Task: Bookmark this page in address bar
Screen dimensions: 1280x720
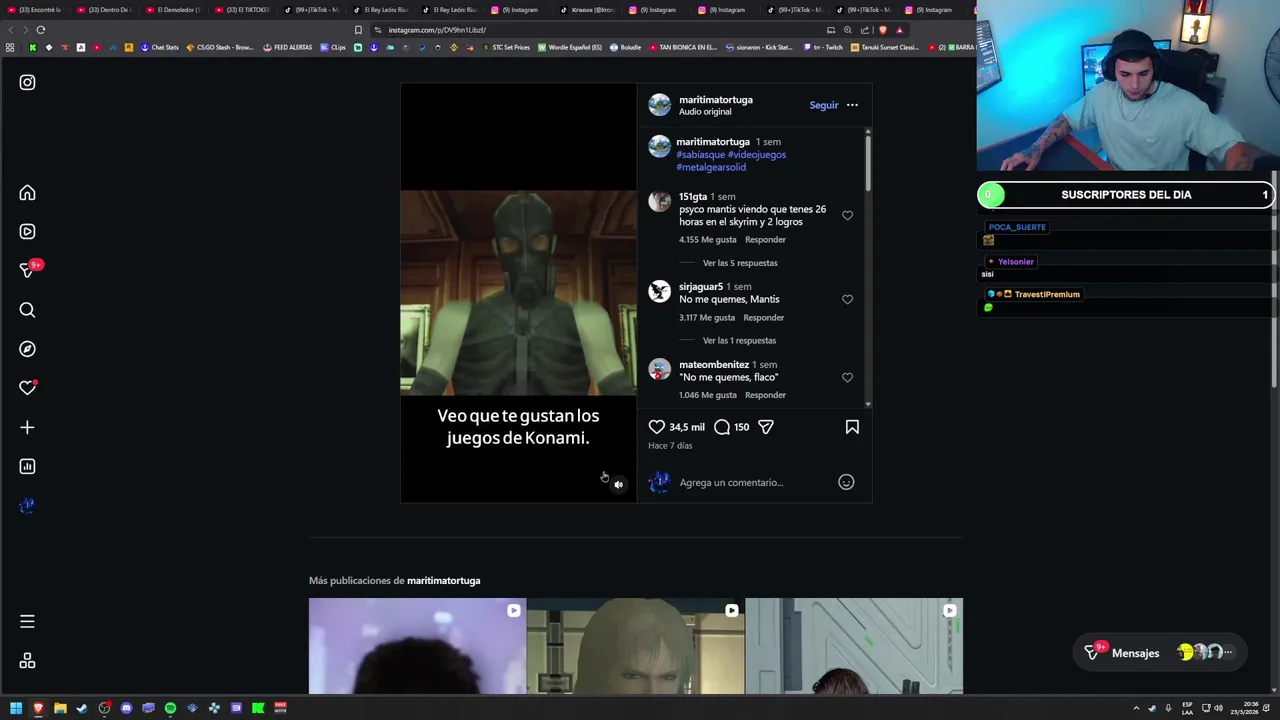Action: click(358, 30)
